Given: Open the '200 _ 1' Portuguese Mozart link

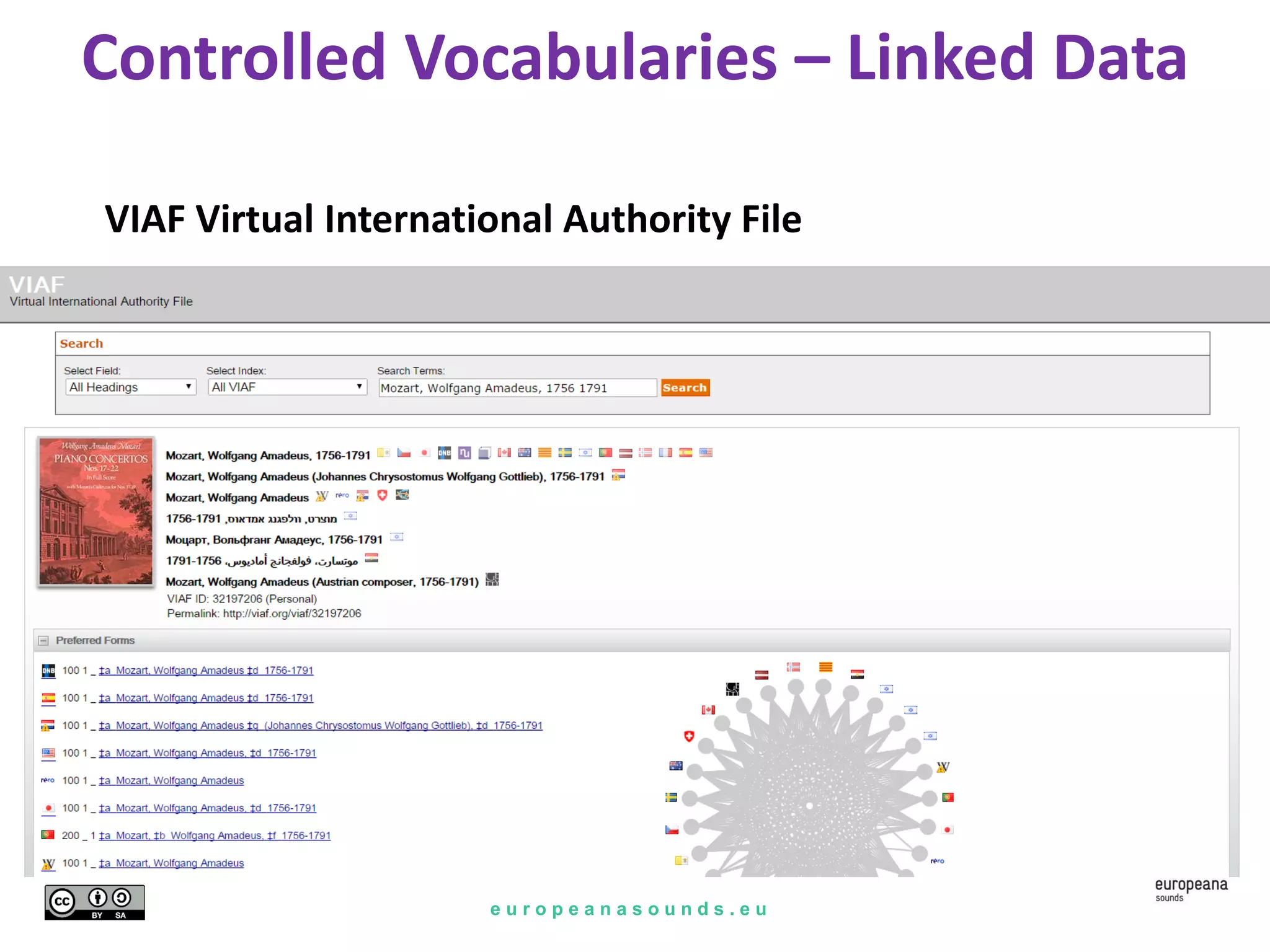Looking at the screenshot, I should point(215,835).
